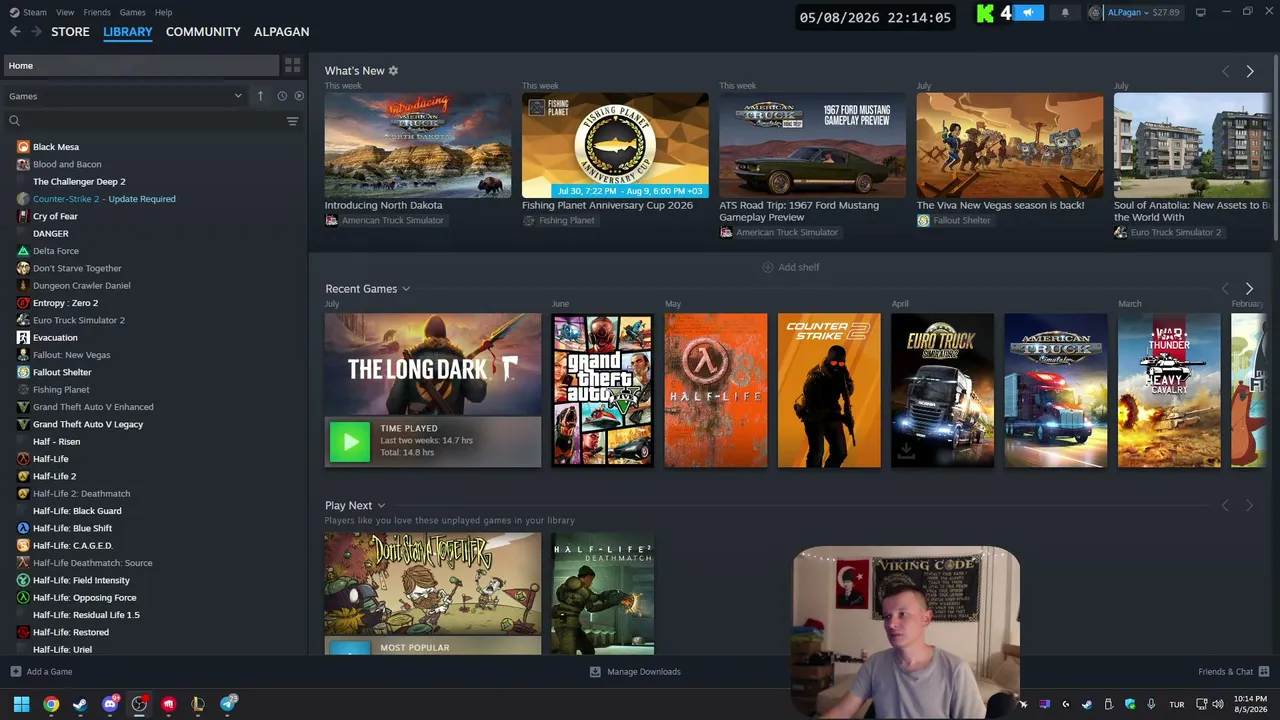Enter Big Picture mode via monitor icon
This screenshot has height=720, width=1280.
tap(1200, 12)
